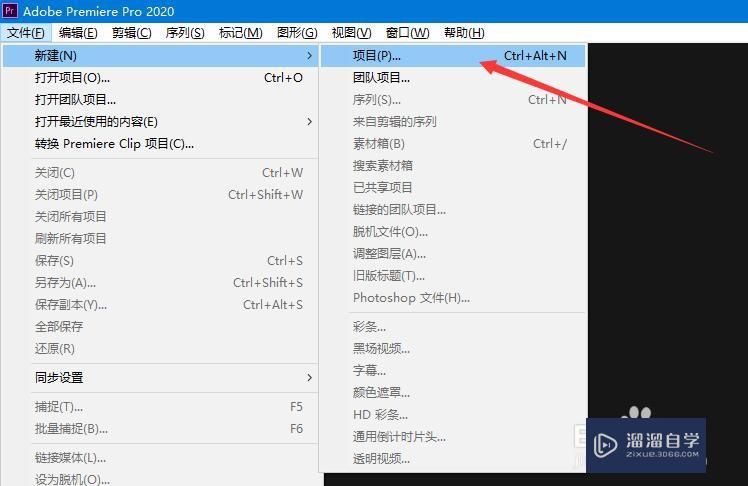The width and height of the screenshot is (748, 486).
Task: Click HD 彩条... submenu entry
Action: coord(453,414)
